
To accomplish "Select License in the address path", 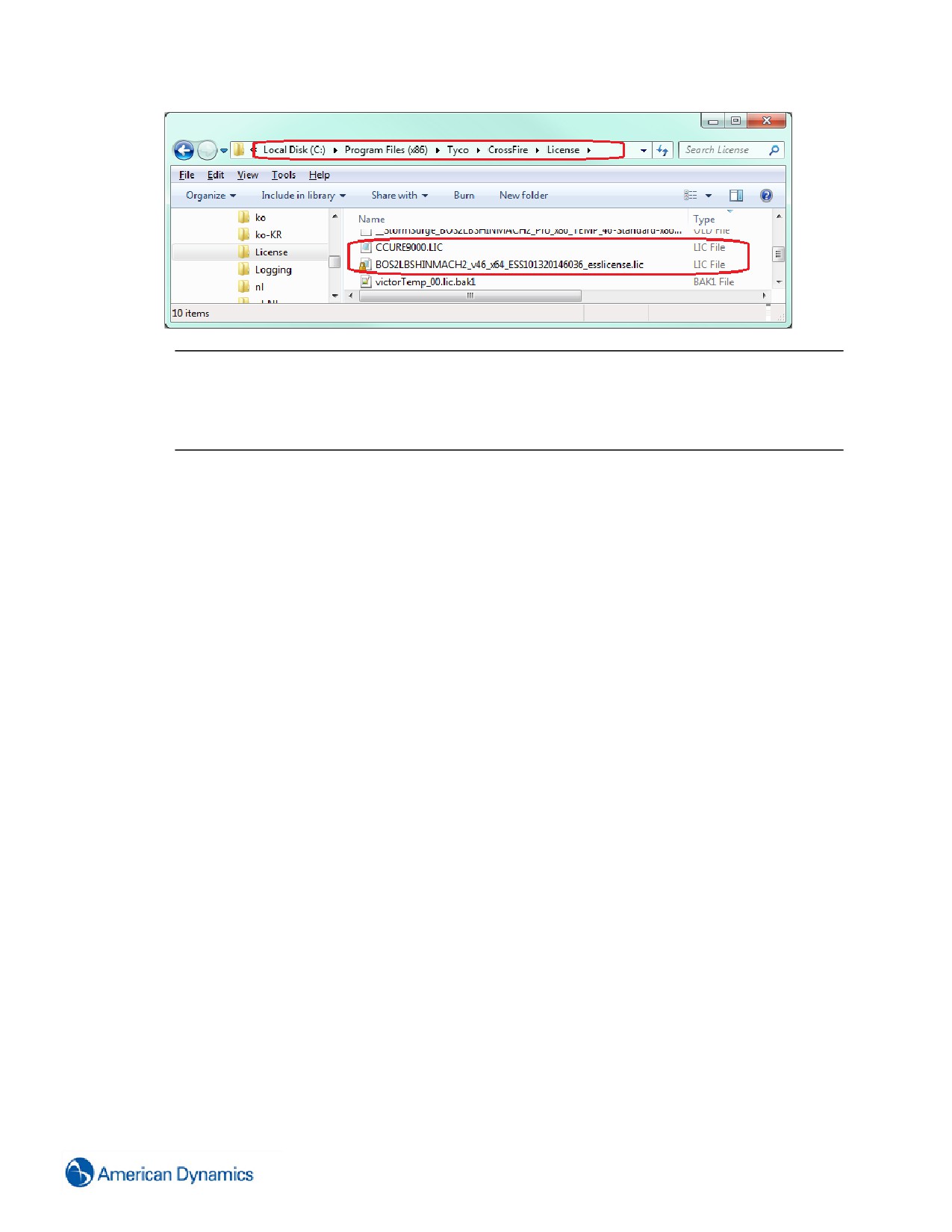I will coord(563,150).
